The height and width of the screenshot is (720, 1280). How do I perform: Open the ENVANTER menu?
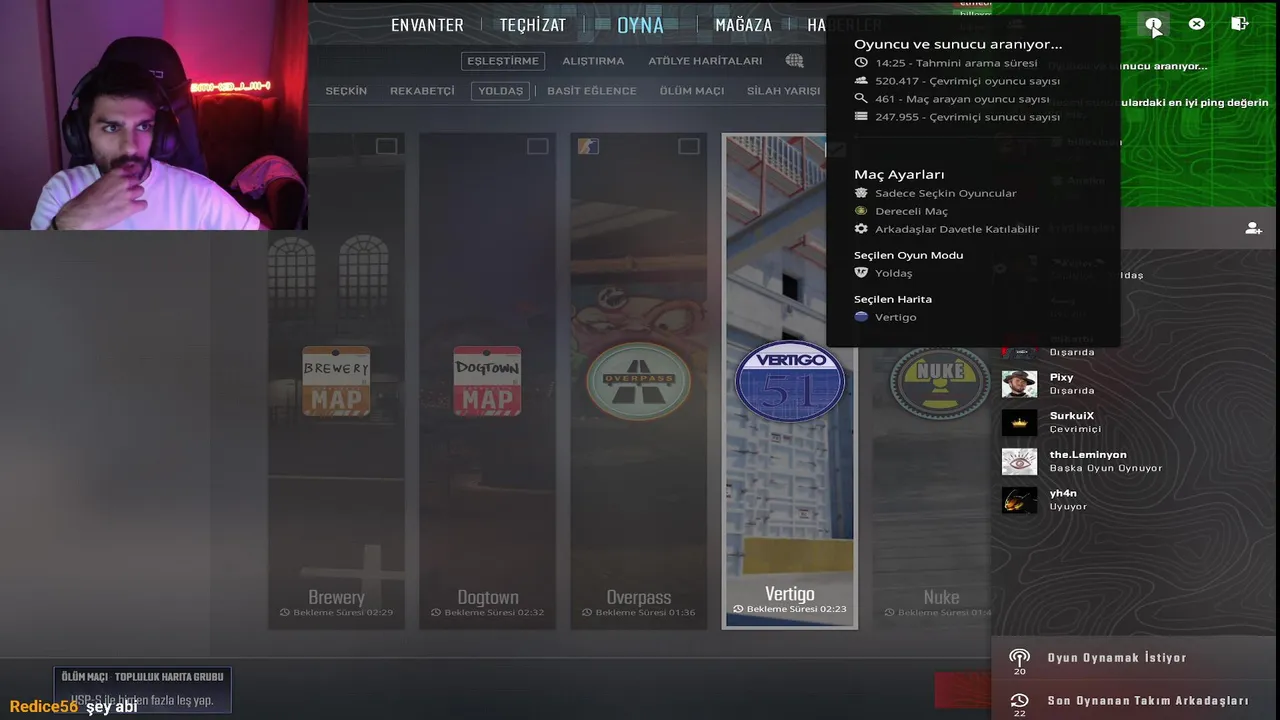pyautogui.click(x=427, y=25)
